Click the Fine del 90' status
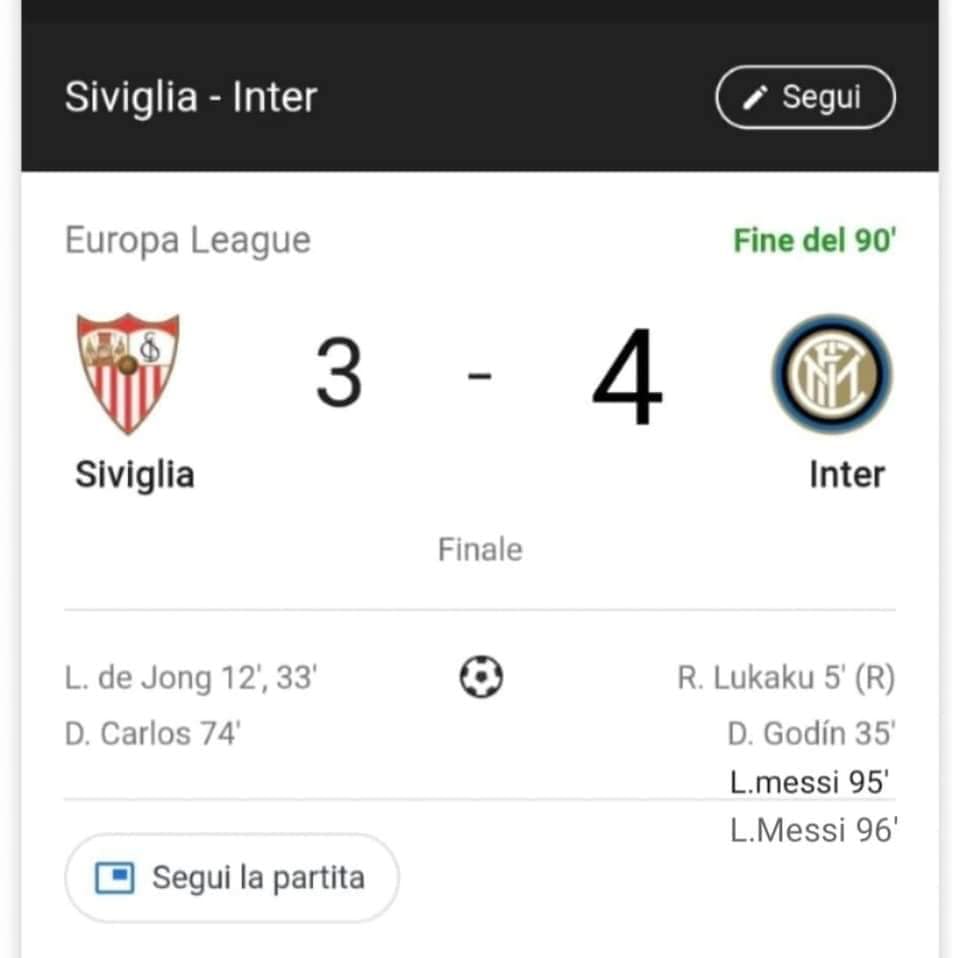 813,241
